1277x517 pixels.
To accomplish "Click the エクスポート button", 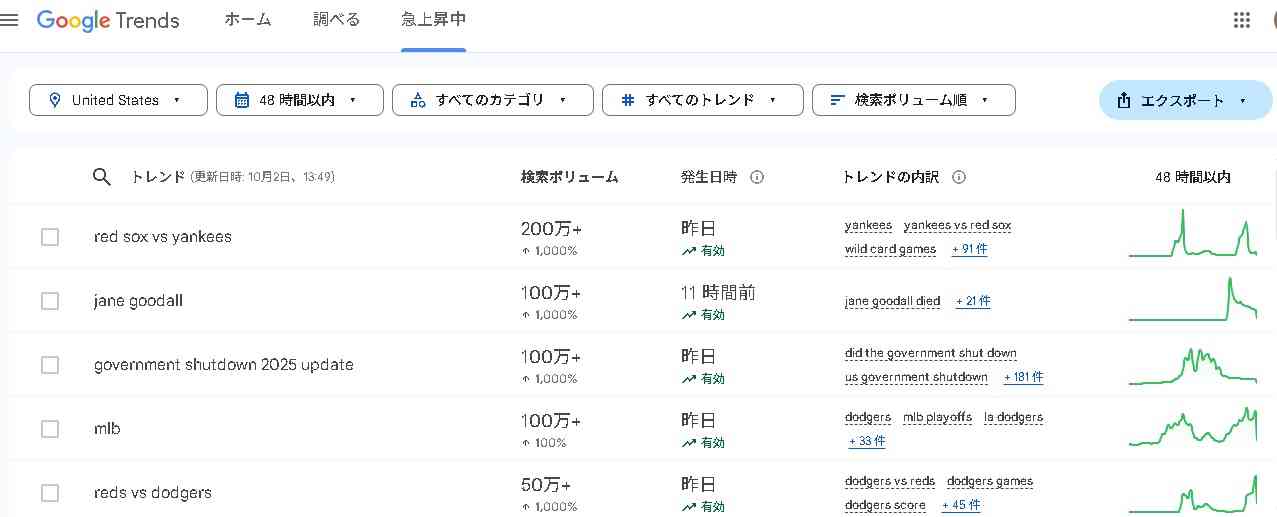I will (x=1185, y=100).
